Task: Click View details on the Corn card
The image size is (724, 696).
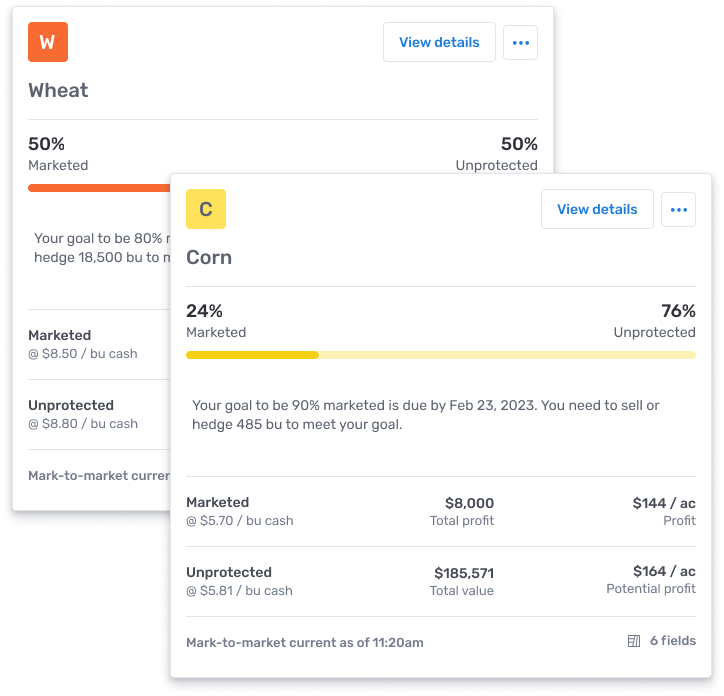Action: [597, 209]
